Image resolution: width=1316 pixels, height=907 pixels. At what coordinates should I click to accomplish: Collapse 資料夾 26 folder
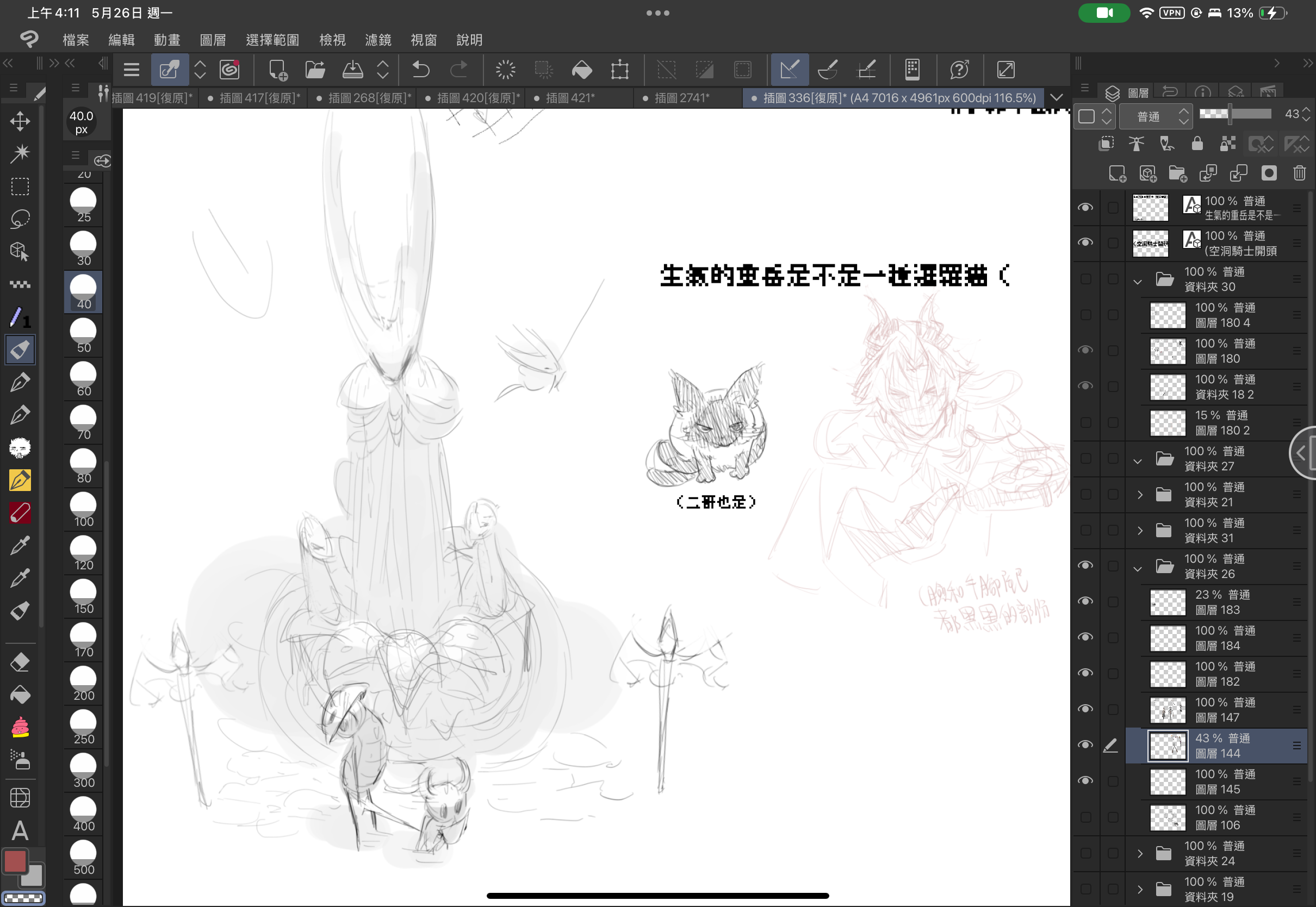click(1138, 568)
